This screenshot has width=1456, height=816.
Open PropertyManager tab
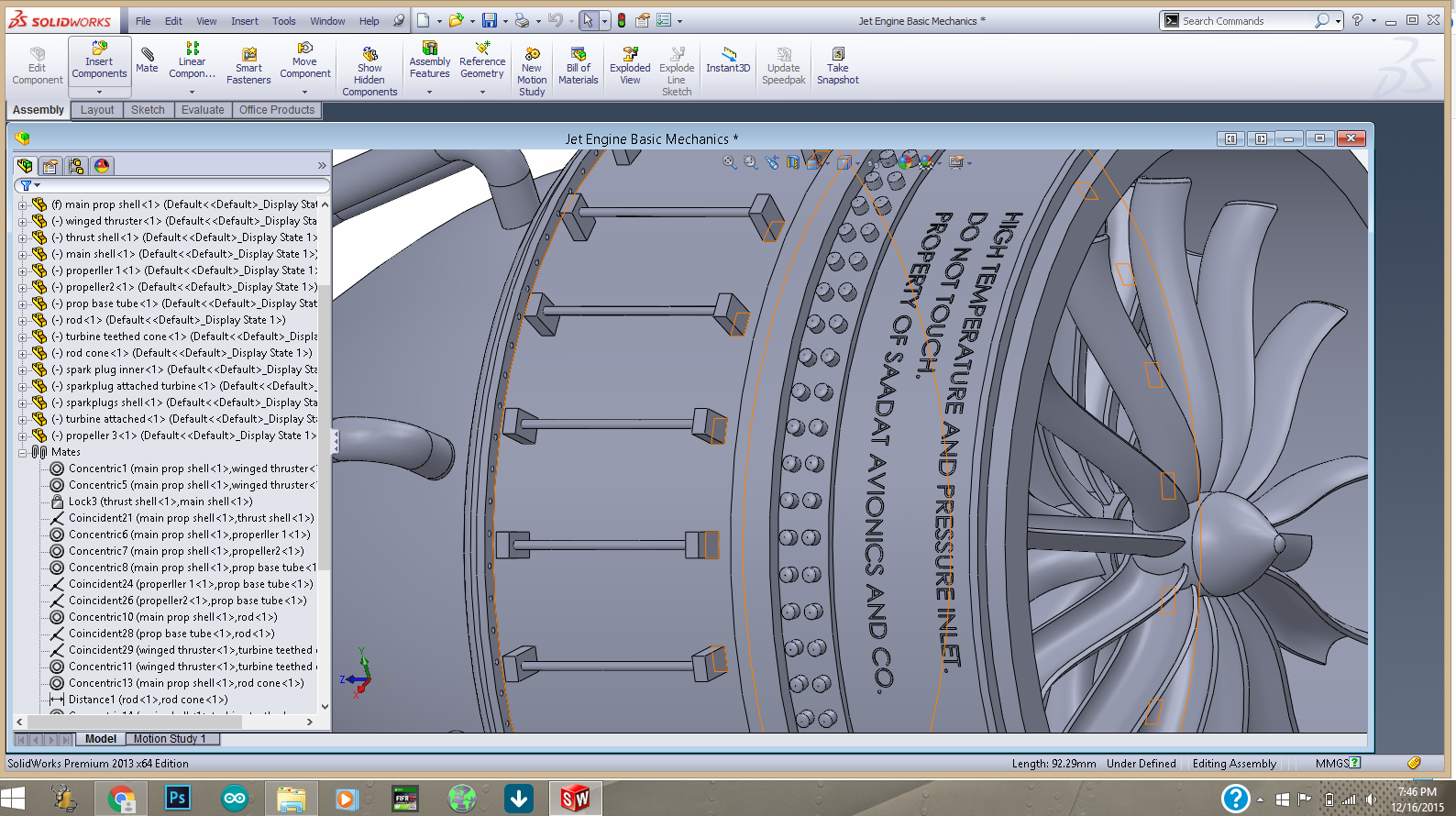click(x=50, y=166)
